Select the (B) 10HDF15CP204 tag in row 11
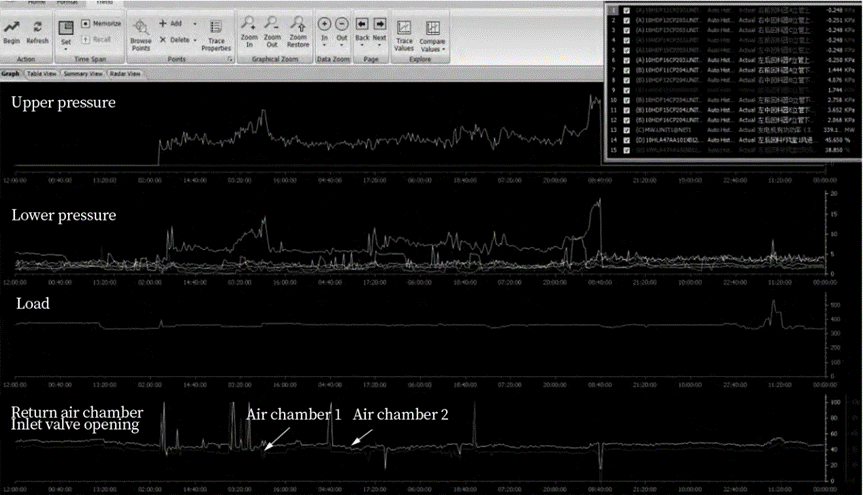 (x=668, y=110)
